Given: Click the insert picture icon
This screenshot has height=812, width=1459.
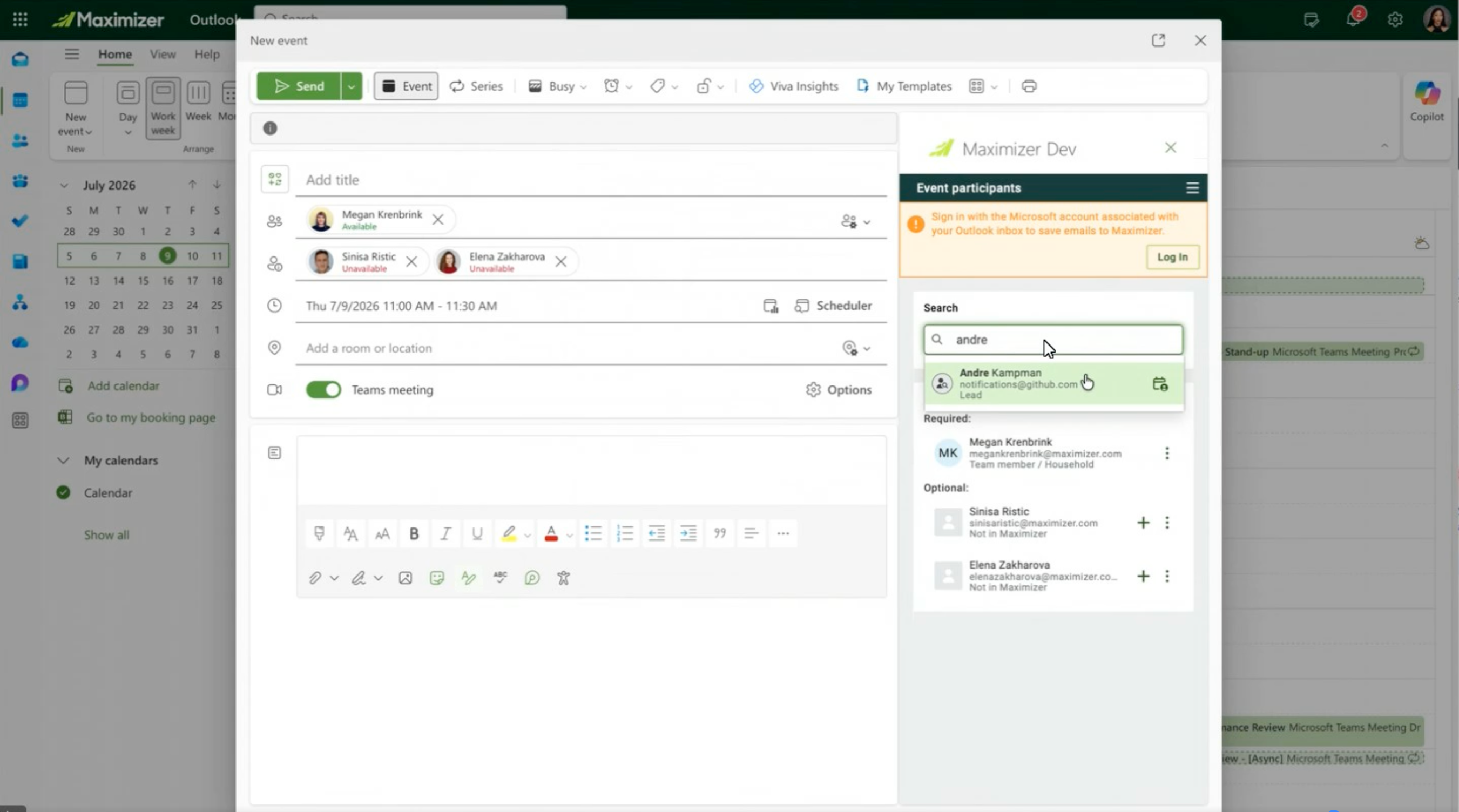Looking at the screenshot, I should click(406, 578).
